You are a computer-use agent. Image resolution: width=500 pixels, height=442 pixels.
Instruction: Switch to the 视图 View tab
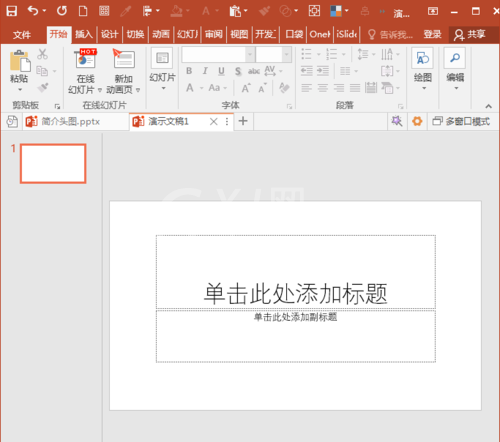pos(239,34)
